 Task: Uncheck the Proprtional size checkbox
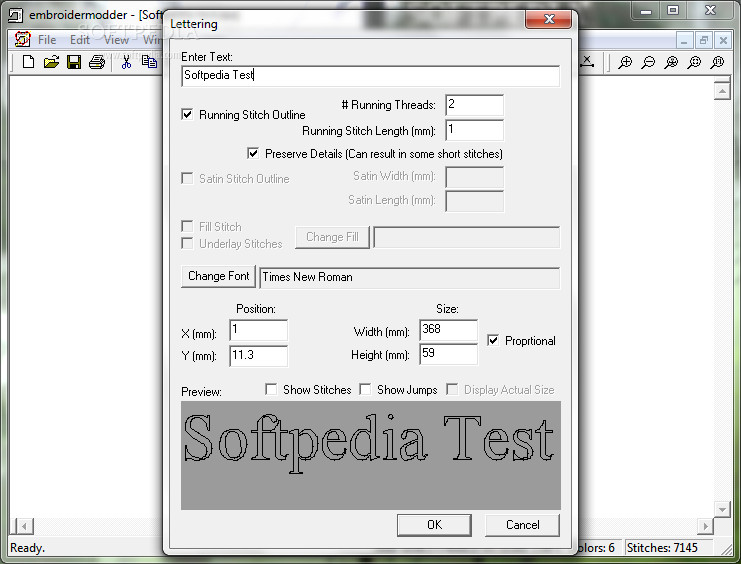click(493, 340)
